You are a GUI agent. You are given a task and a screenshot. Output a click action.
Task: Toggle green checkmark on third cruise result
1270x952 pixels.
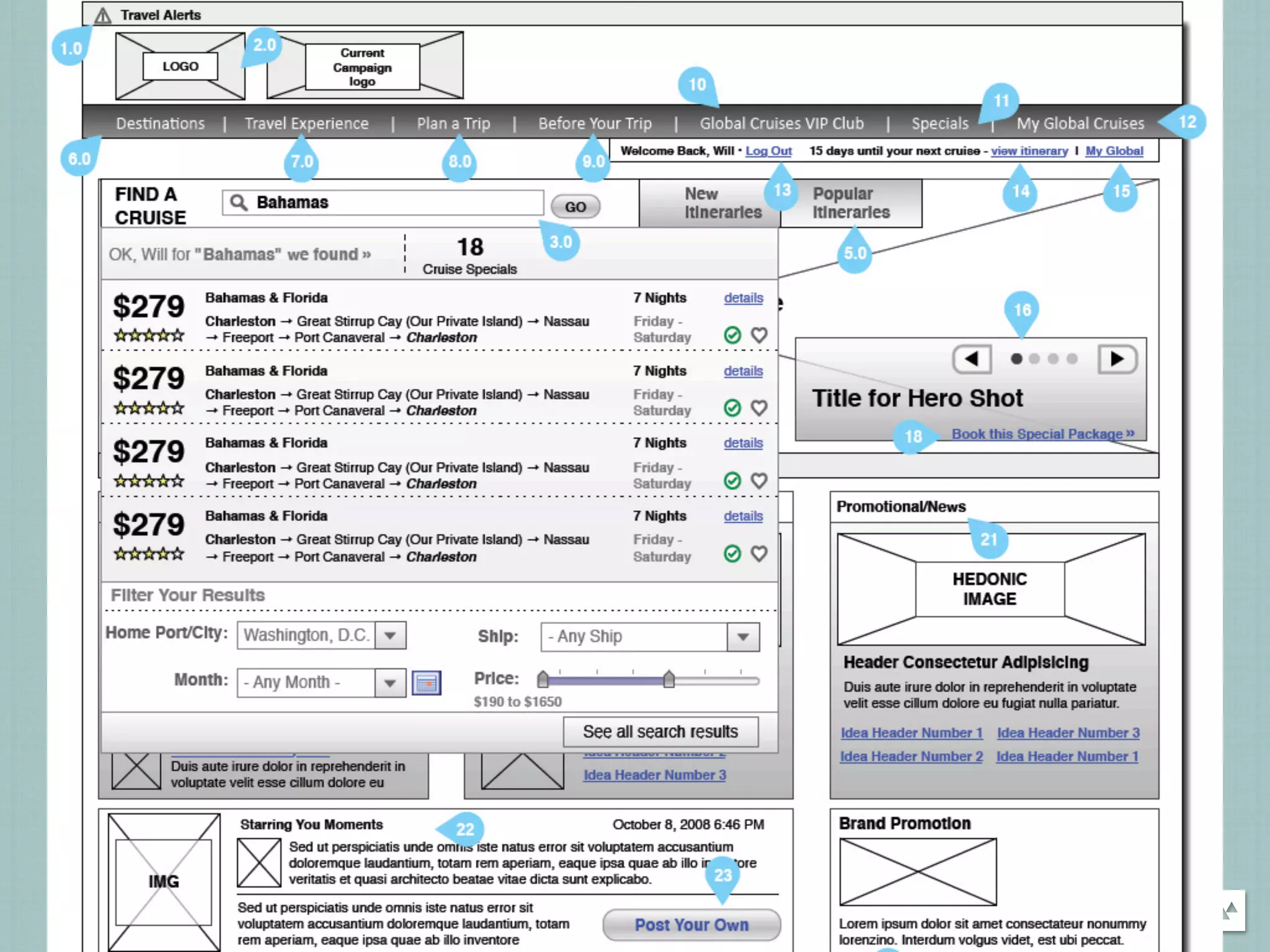point(732,481)
